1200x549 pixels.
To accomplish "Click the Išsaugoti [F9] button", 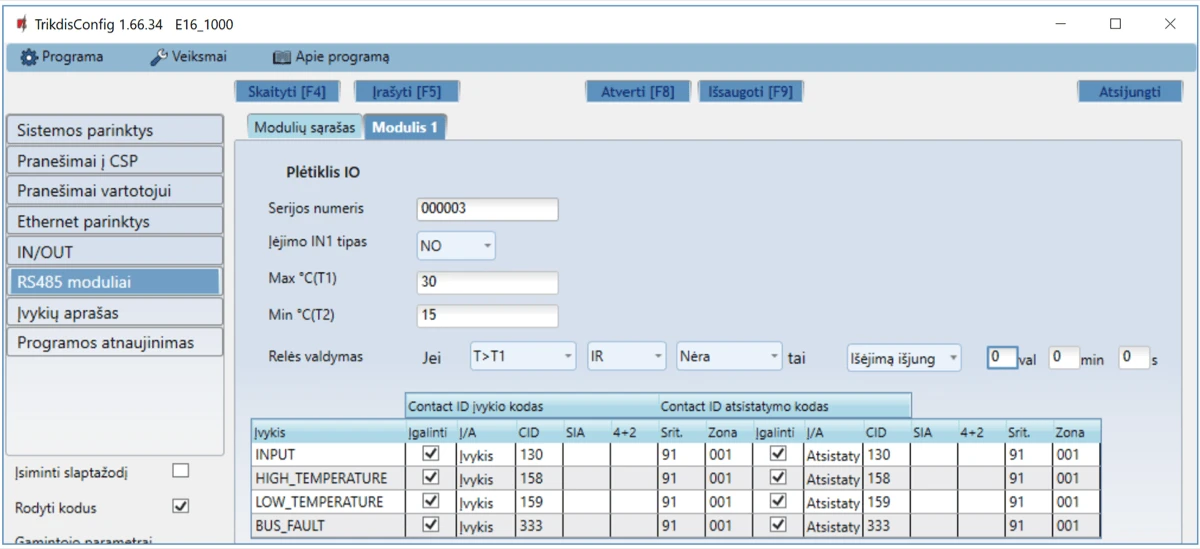I will tap(750, 92).
